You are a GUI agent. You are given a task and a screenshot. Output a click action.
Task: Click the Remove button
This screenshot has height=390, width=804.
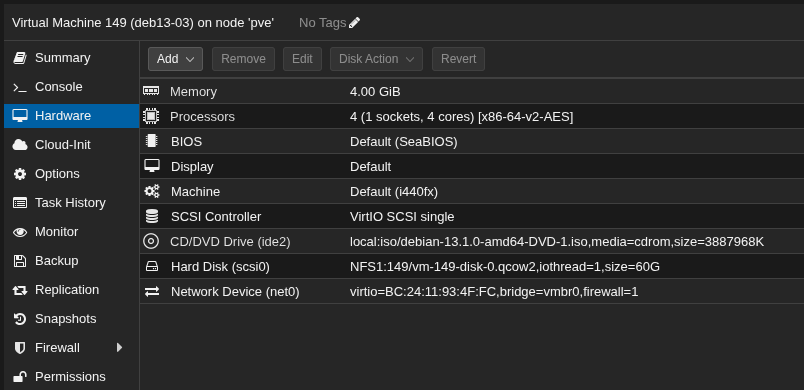point(243,59)
